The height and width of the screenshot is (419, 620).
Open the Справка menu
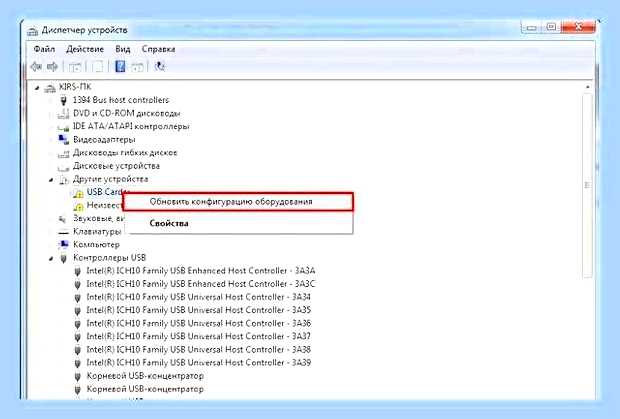pos(158,49)
